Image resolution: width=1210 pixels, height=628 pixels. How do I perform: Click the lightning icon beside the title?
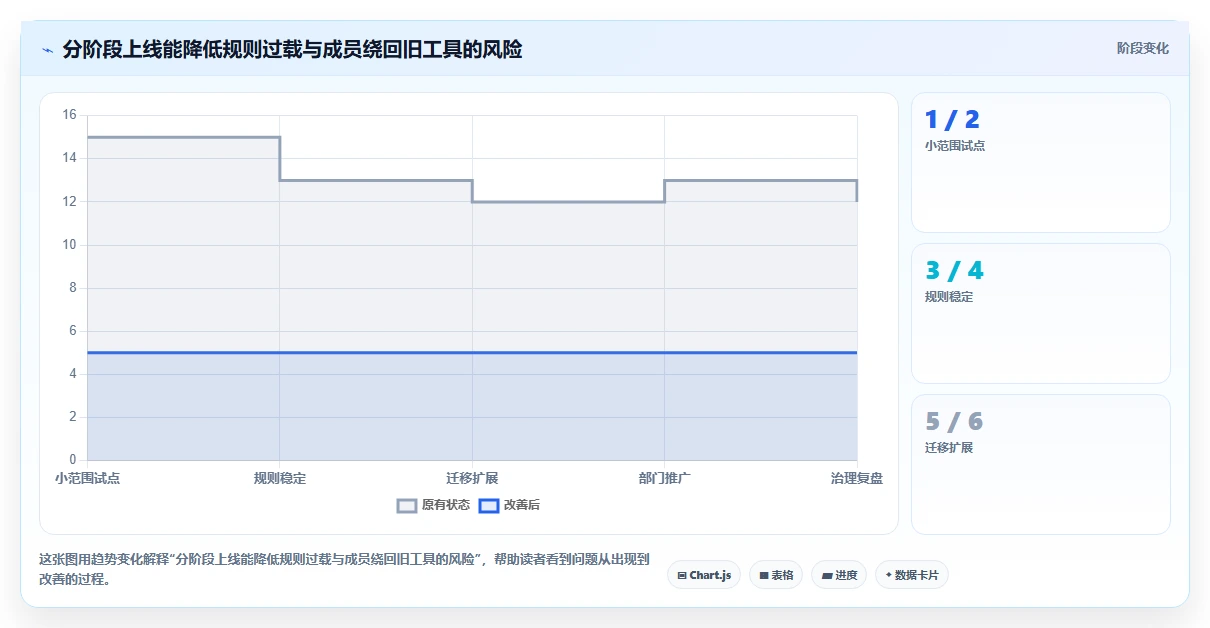coord(47,49)
